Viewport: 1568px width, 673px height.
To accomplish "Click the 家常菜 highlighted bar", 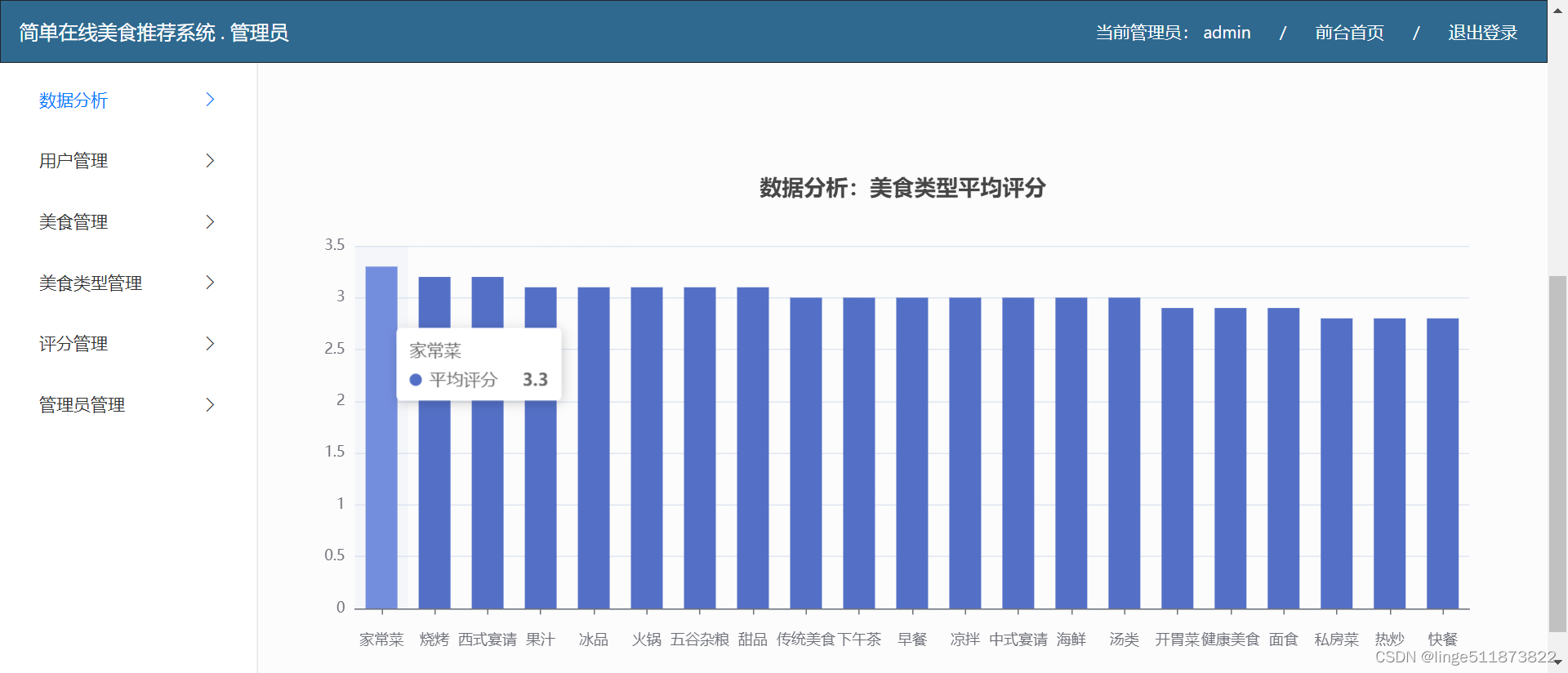I will click(381, 438).
